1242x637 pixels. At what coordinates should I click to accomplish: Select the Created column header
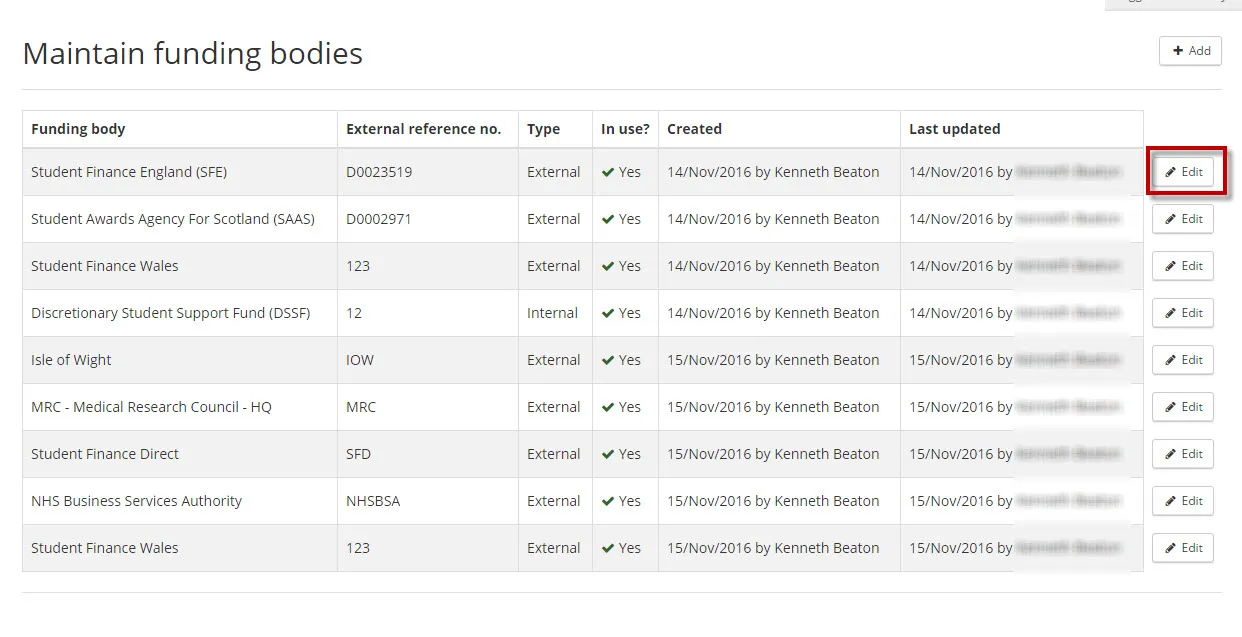[694, 129]
